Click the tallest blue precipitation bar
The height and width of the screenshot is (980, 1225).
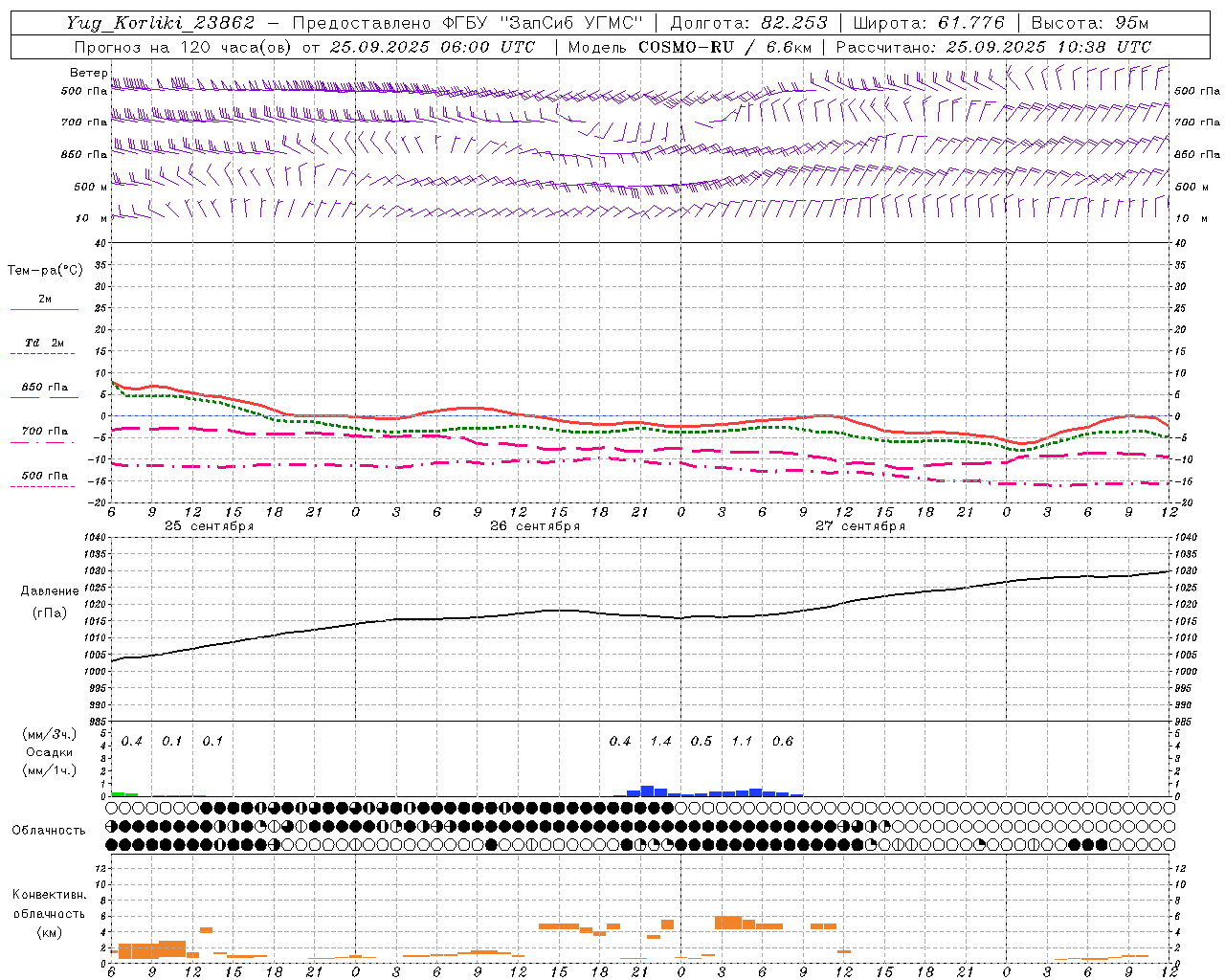[647, 791]
